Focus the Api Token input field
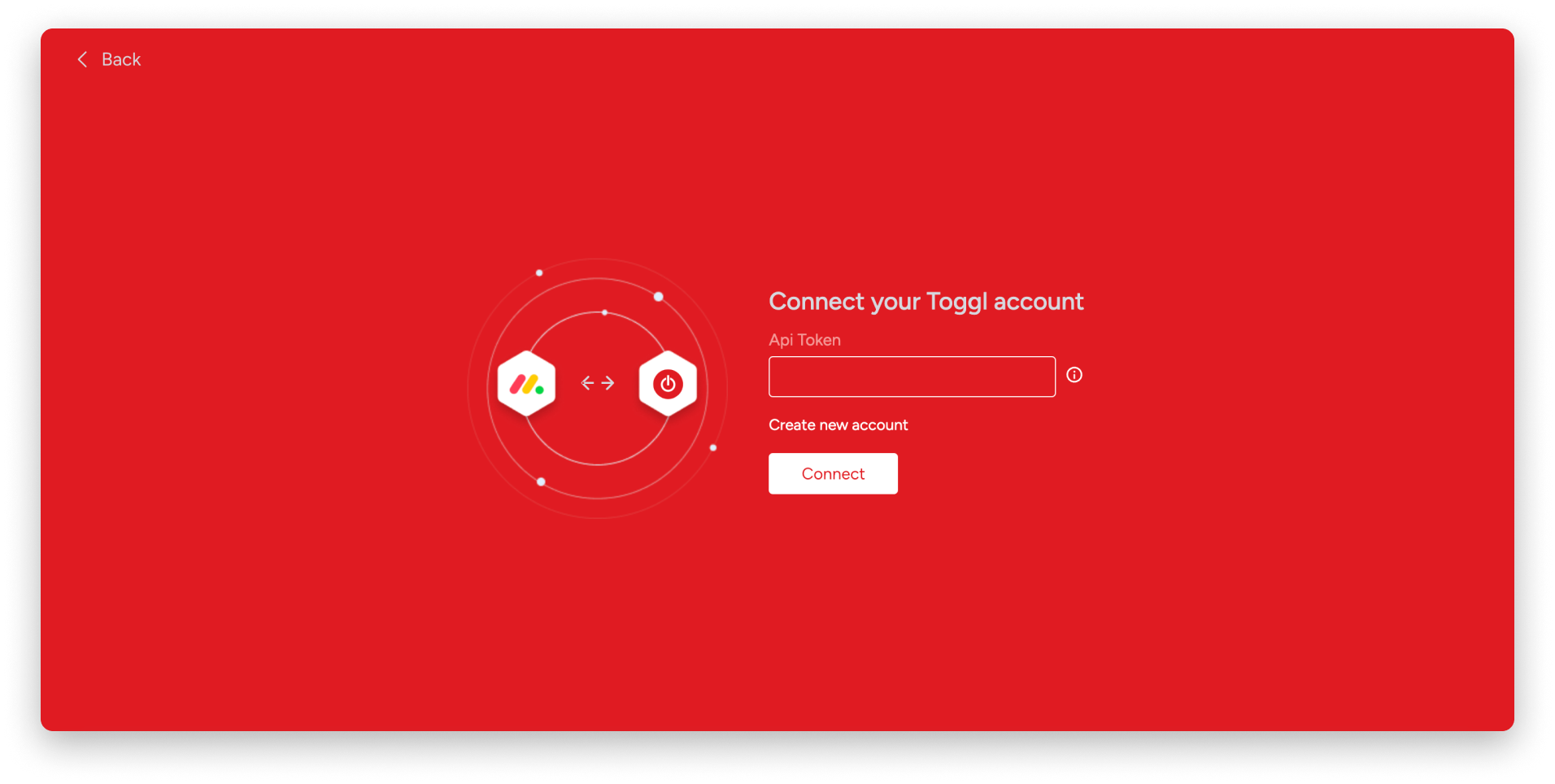This screenshot has width=1555, height=784. (x=912, y=377)
